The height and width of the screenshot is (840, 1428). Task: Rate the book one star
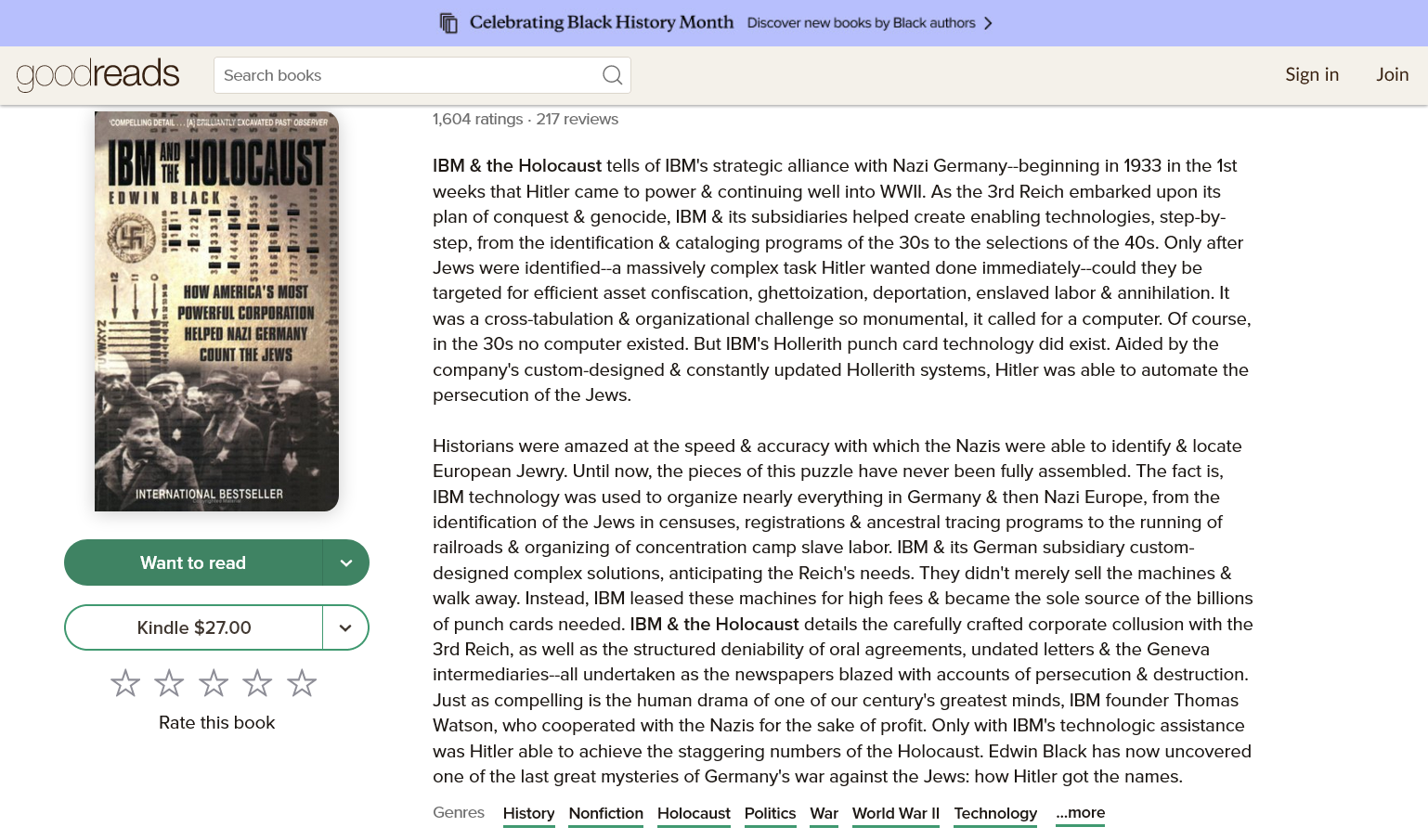coord(125,683)
